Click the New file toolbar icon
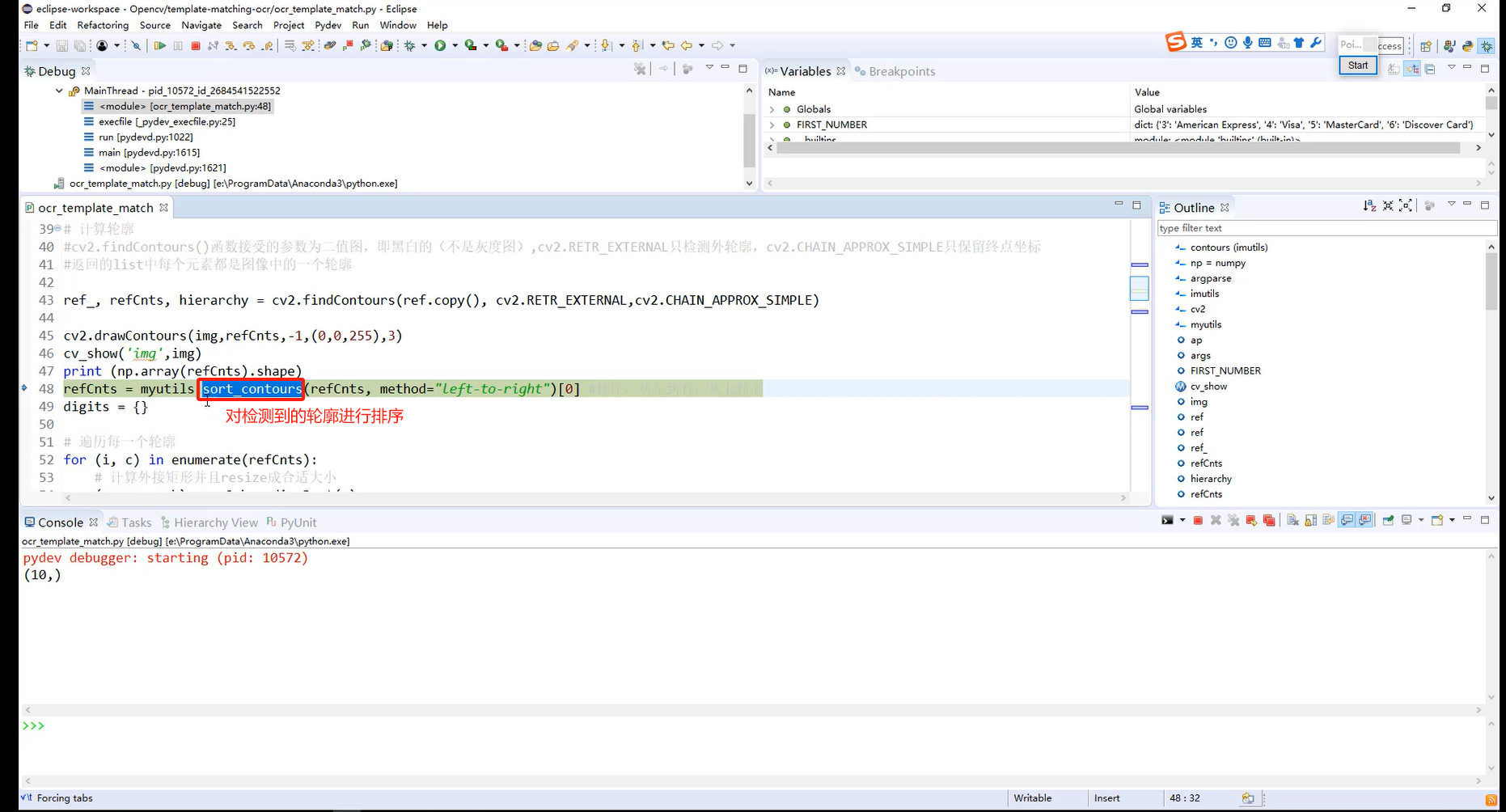 pos(32,45)
